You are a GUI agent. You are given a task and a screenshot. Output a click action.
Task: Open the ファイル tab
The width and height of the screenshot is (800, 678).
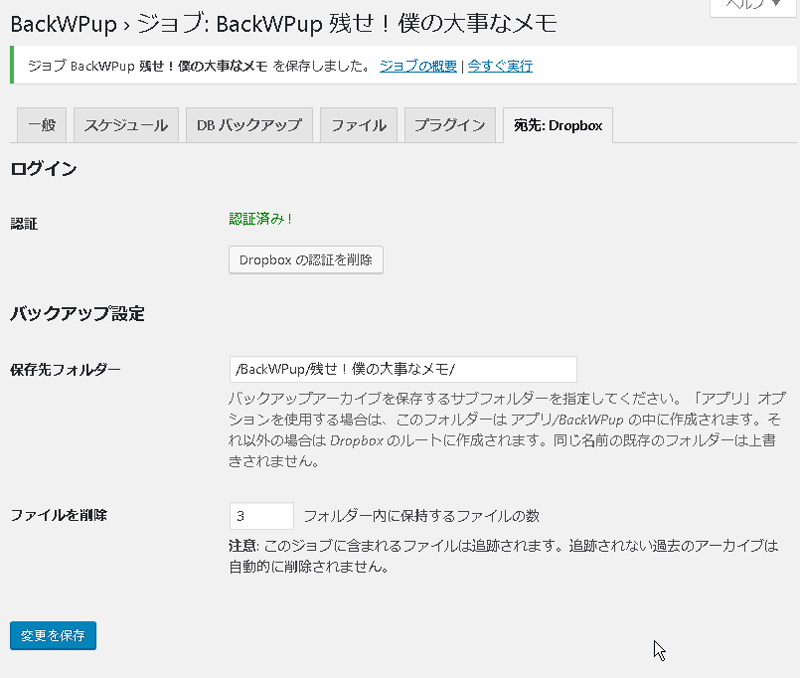pos(359,125)
